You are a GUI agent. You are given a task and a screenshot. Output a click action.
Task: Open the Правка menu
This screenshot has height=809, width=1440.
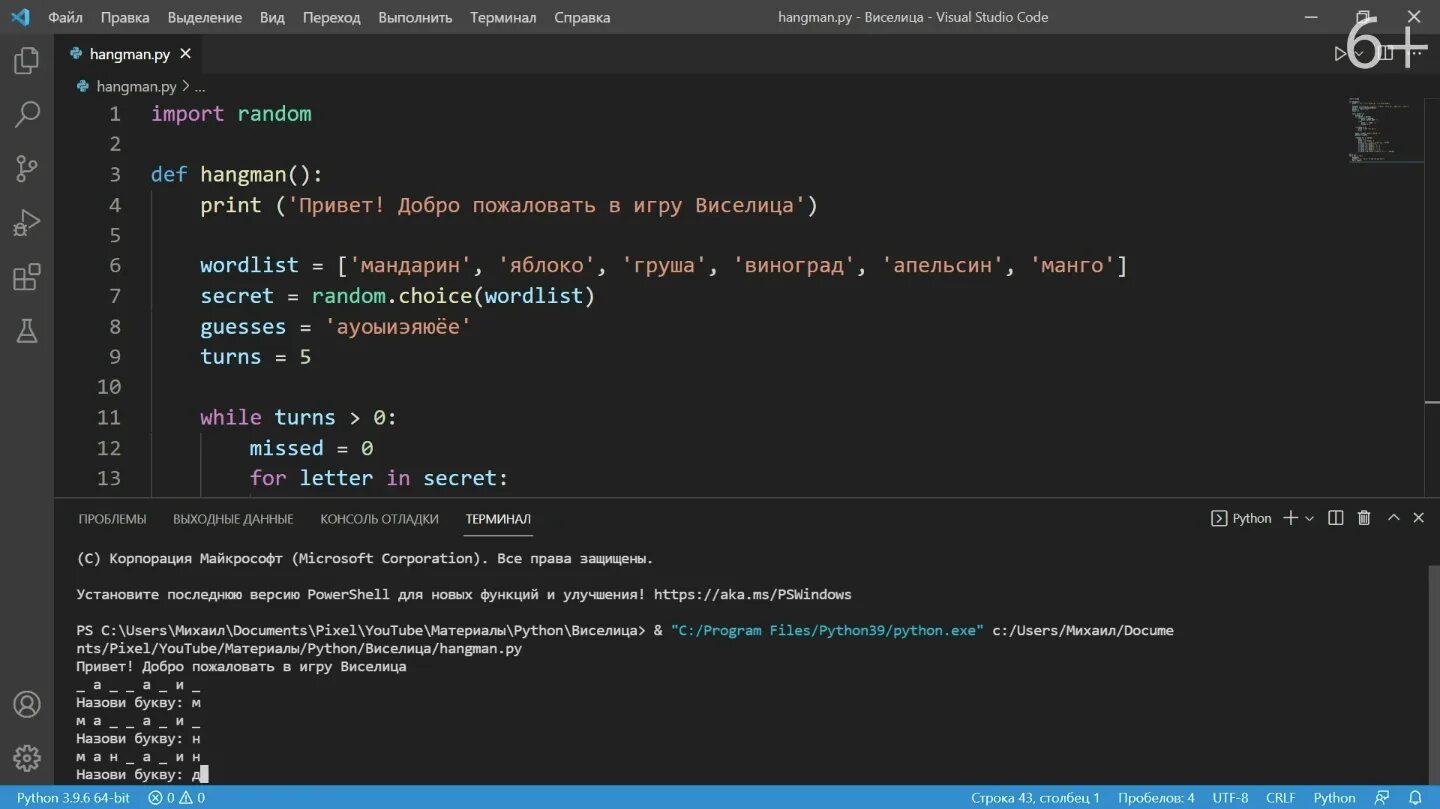point(125,17)
